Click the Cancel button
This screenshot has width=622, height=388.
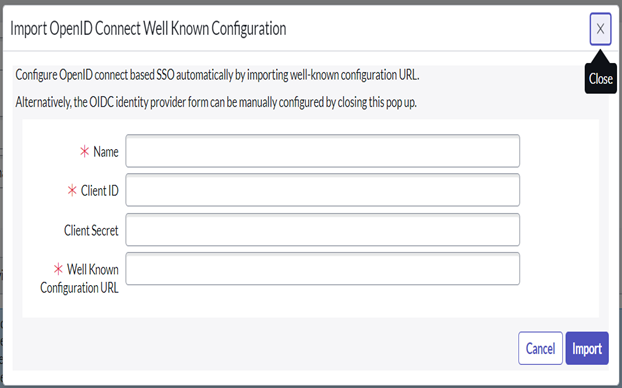[540, 348]
